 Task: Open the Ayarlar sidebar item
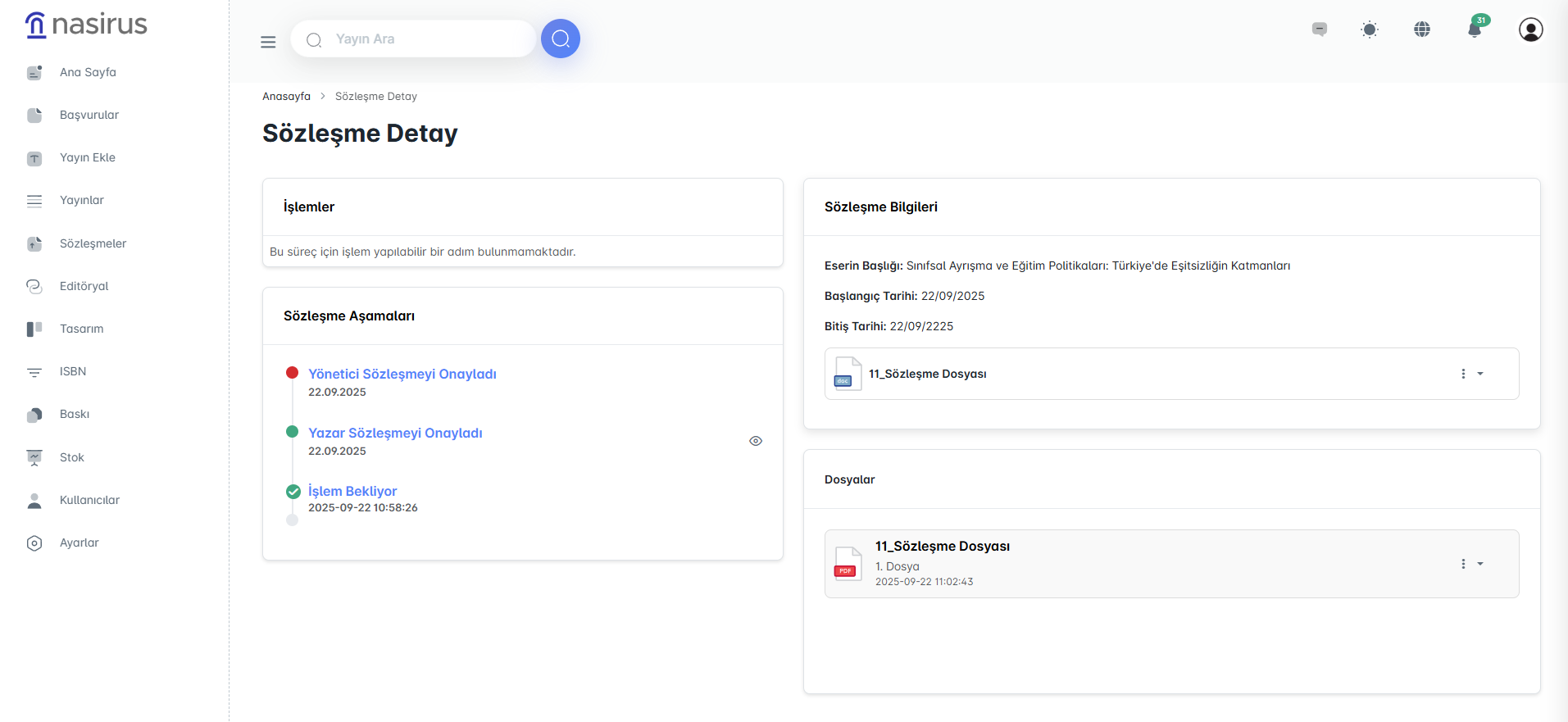pyautogui.click(x=79, y=543)
